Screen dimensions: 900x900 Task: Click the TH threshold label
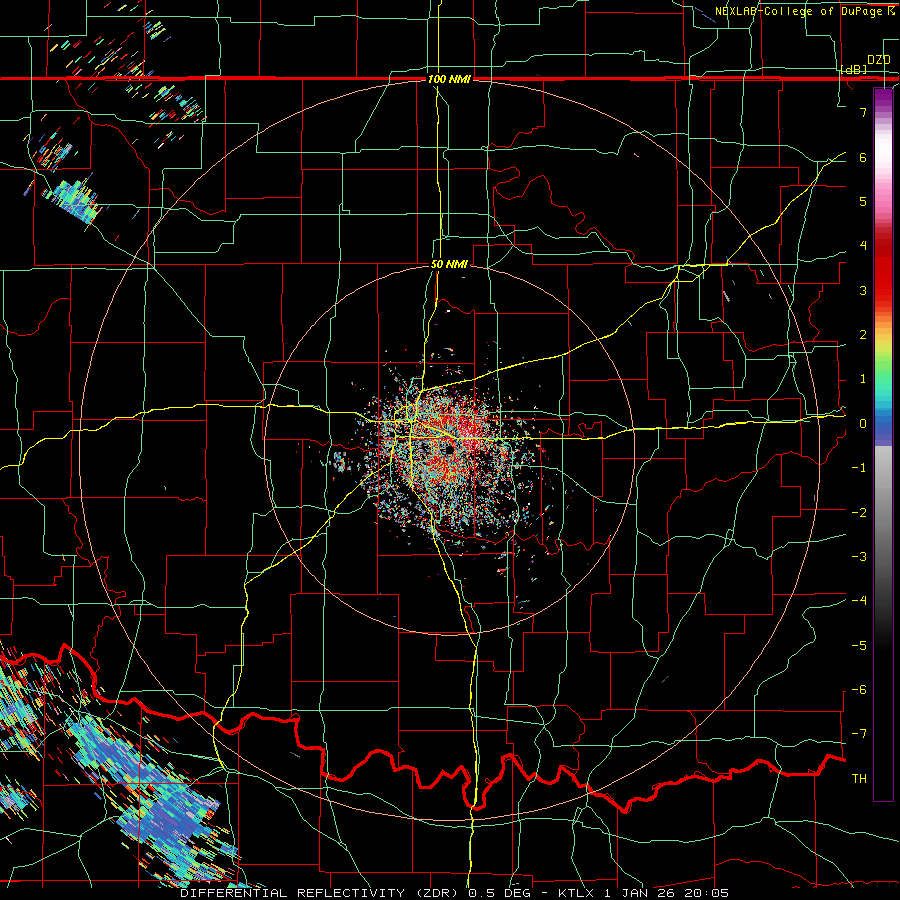[x=859, y=779]
